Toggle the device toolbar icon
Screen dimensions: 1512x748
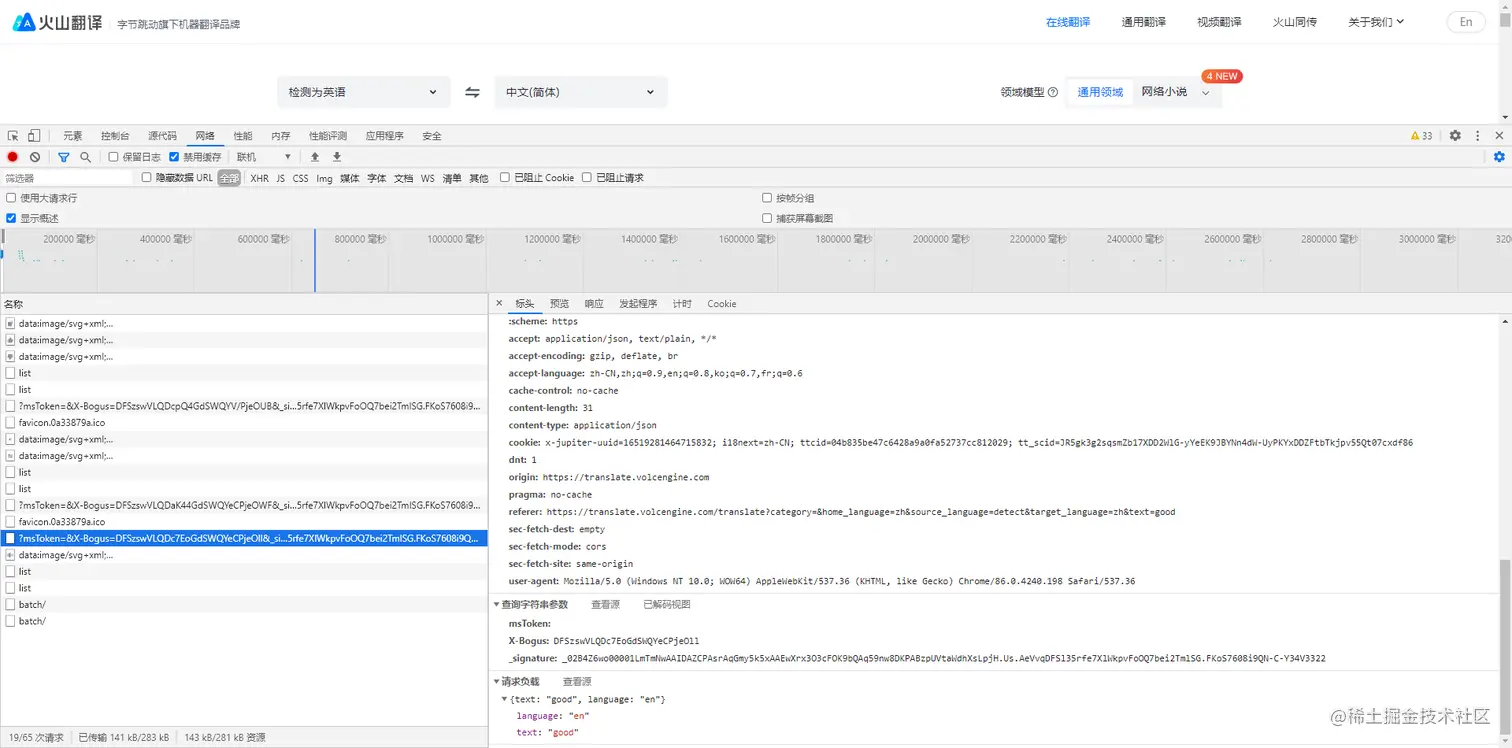click(34, 136)
